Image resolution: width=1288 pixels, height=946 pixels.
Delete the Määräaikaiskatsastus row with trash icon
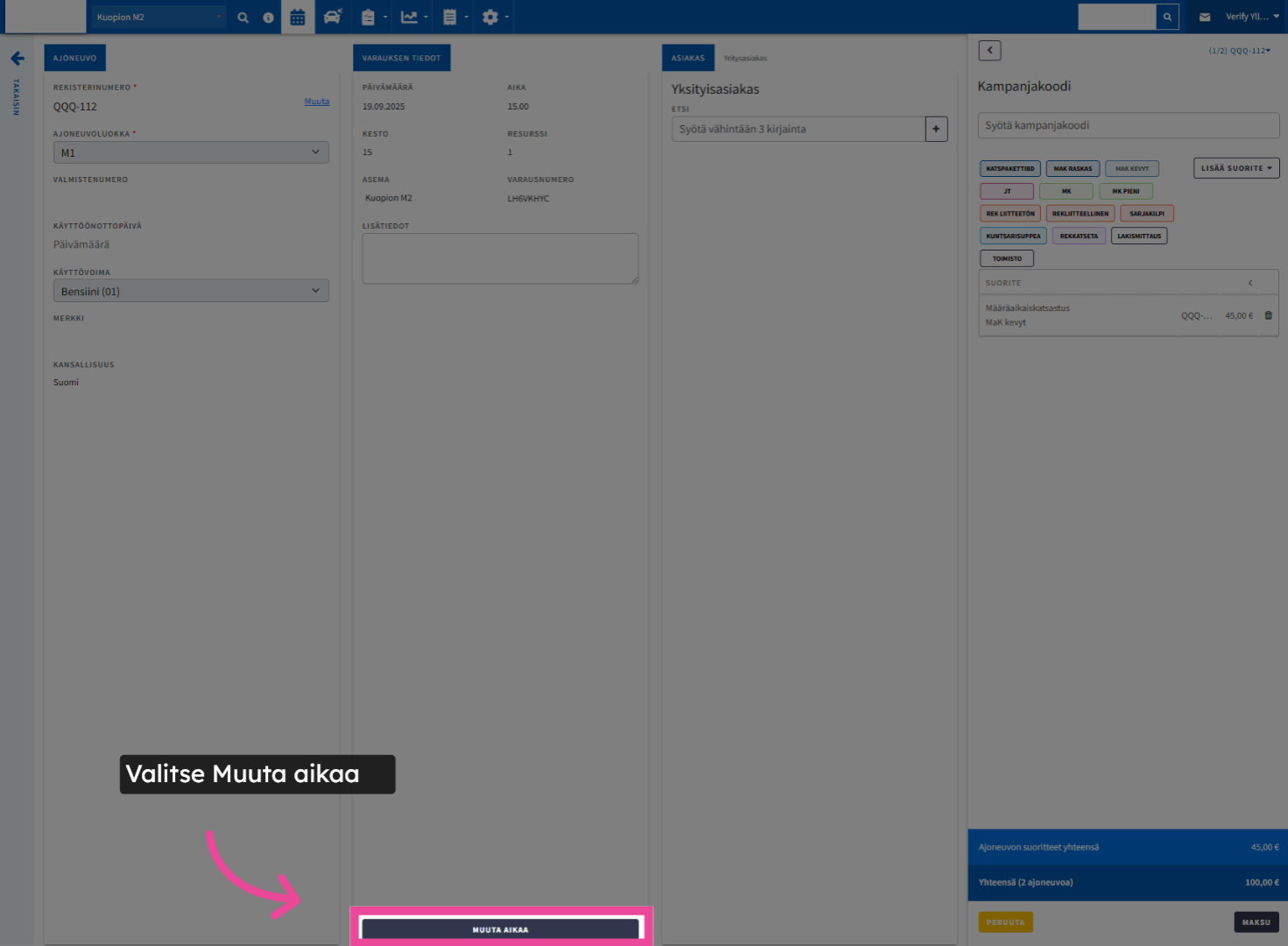[1268, 315]
